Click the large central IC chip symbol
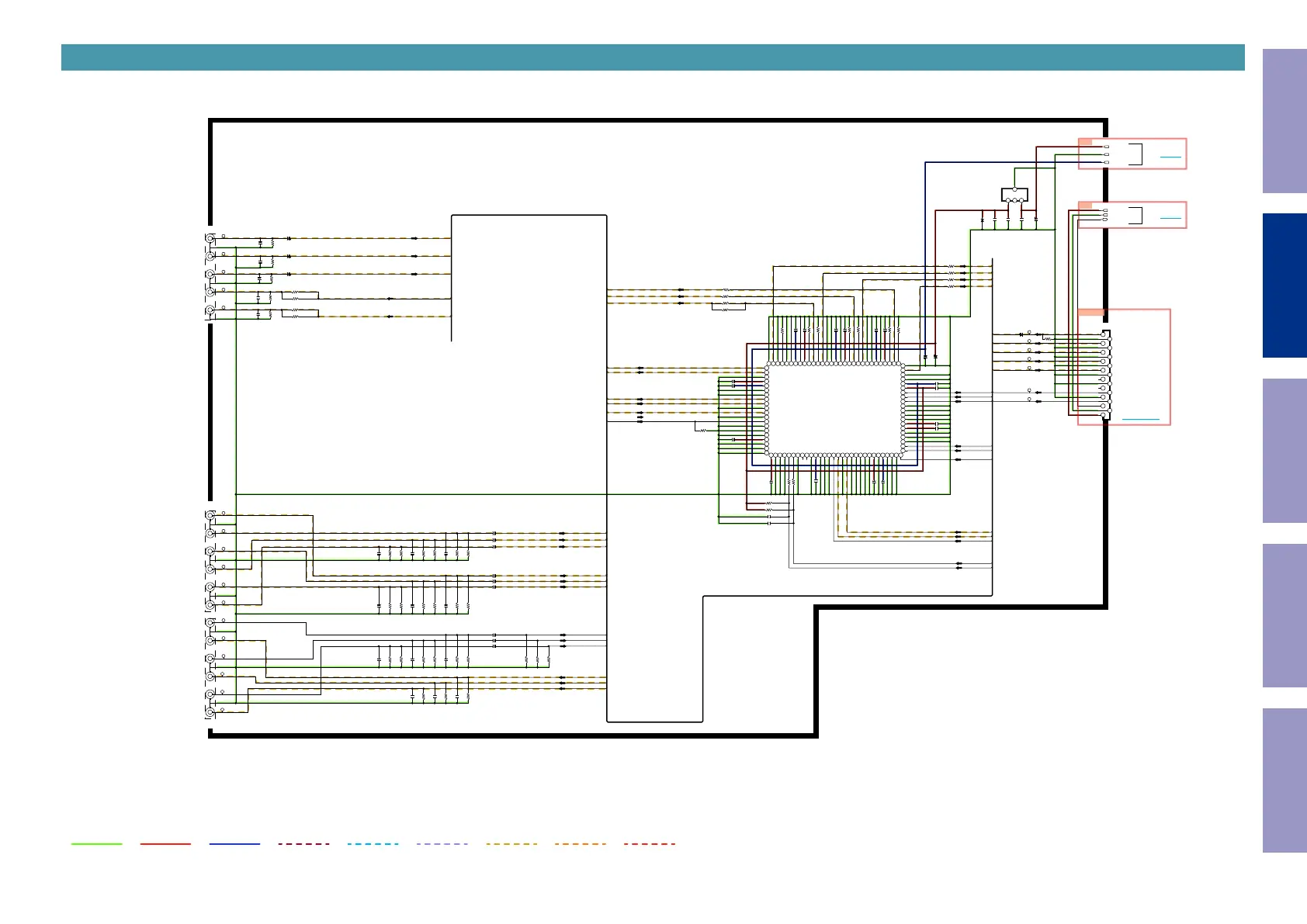The height and width of the screenshot is (924, 1307). (834, 409)
